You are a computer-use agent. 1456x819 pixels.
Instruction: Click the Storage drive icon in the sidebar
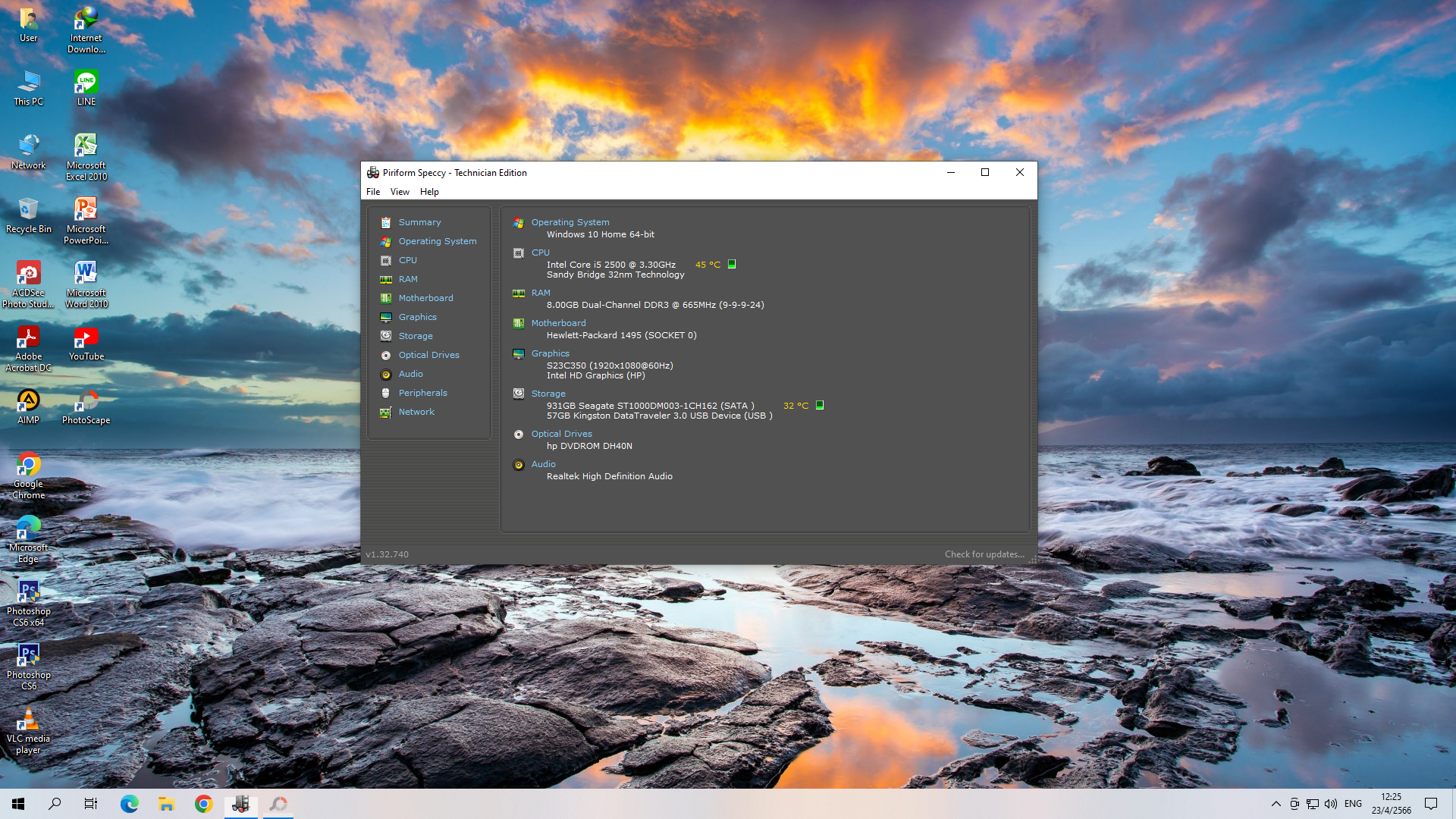point(386,336)
